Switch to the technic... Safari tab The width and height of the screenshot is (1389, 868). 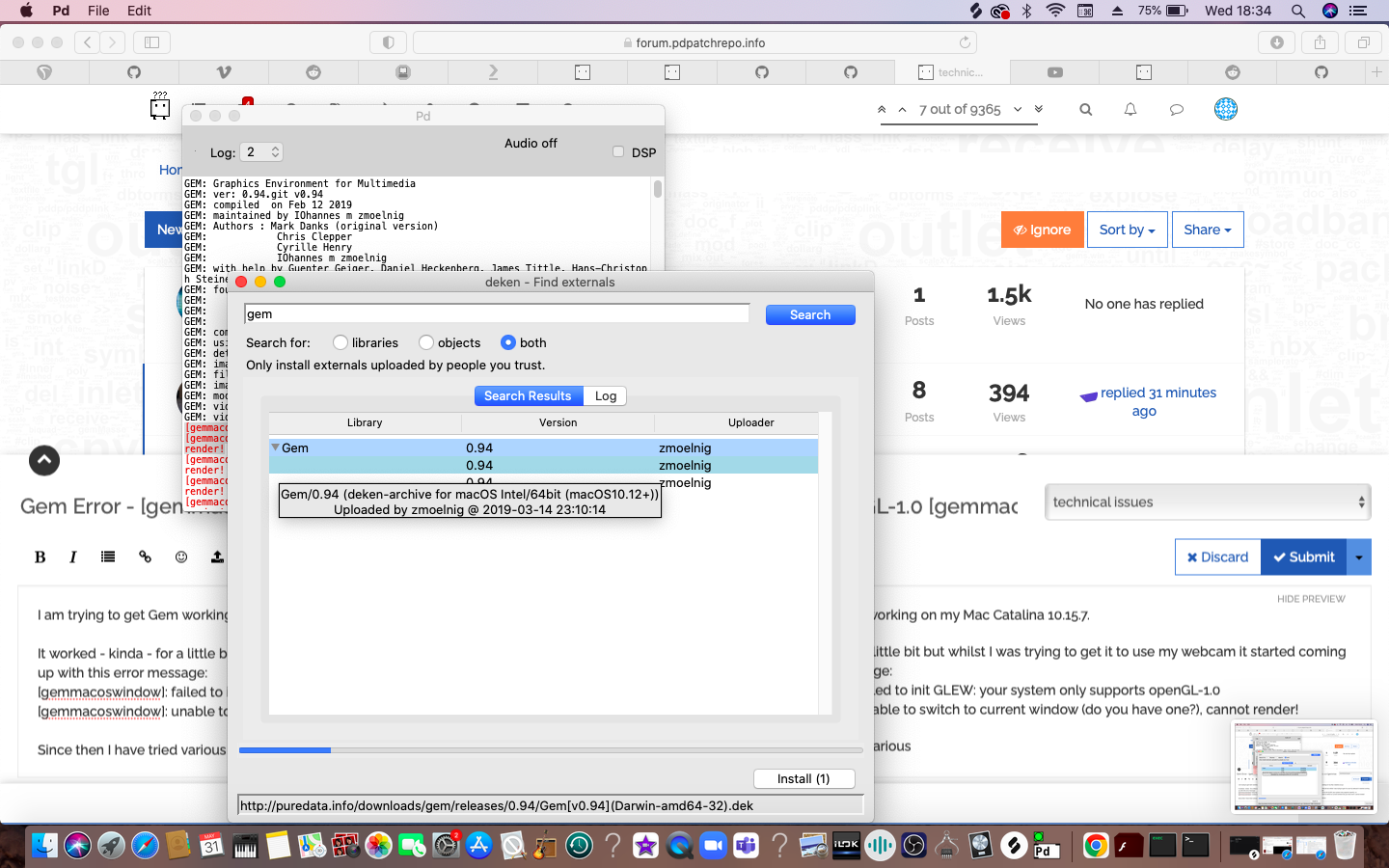point(951,72)
